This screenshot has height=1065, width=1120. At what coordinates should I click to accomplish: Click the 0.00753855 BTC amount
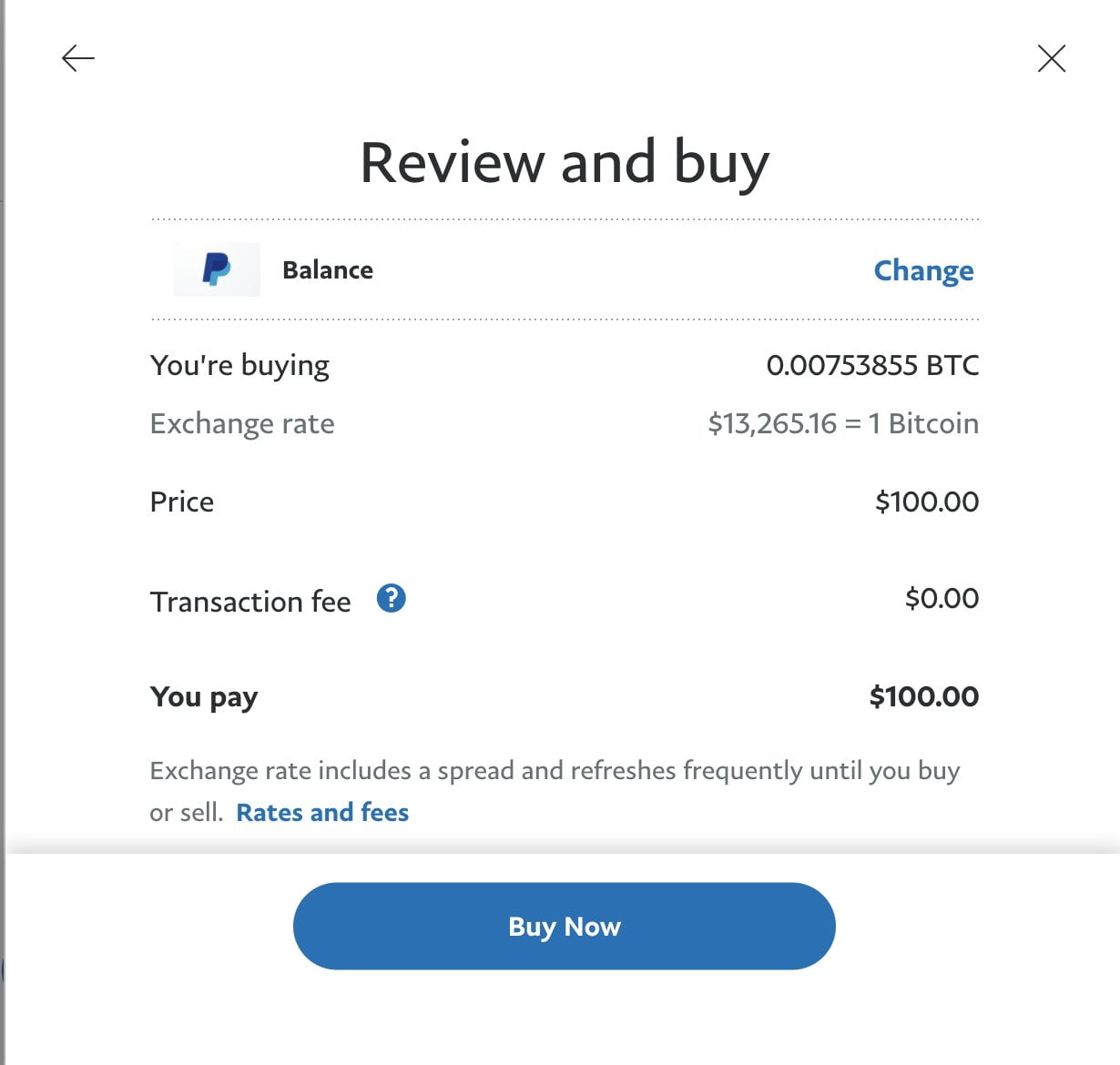pos(872,366)
